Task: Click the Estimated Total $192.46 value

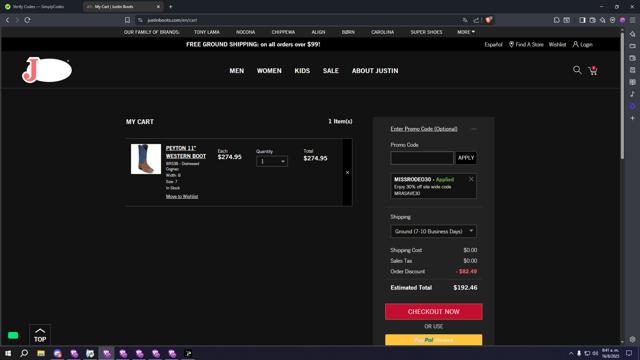Action: tap(465, 287)
